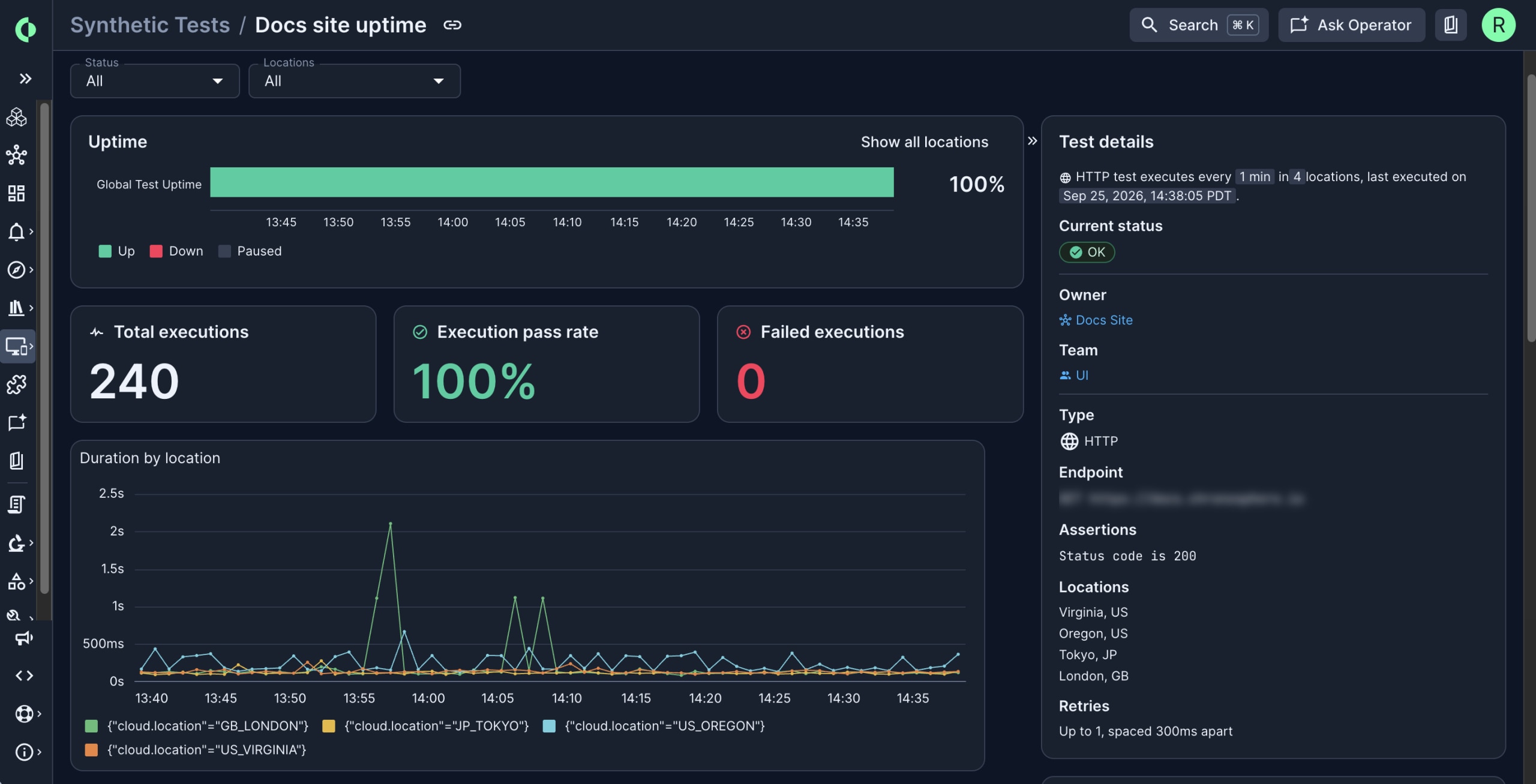Collapse the Test details panel with chevrons
This screenshot has height=784, width=1536.
click(1032, 141)
